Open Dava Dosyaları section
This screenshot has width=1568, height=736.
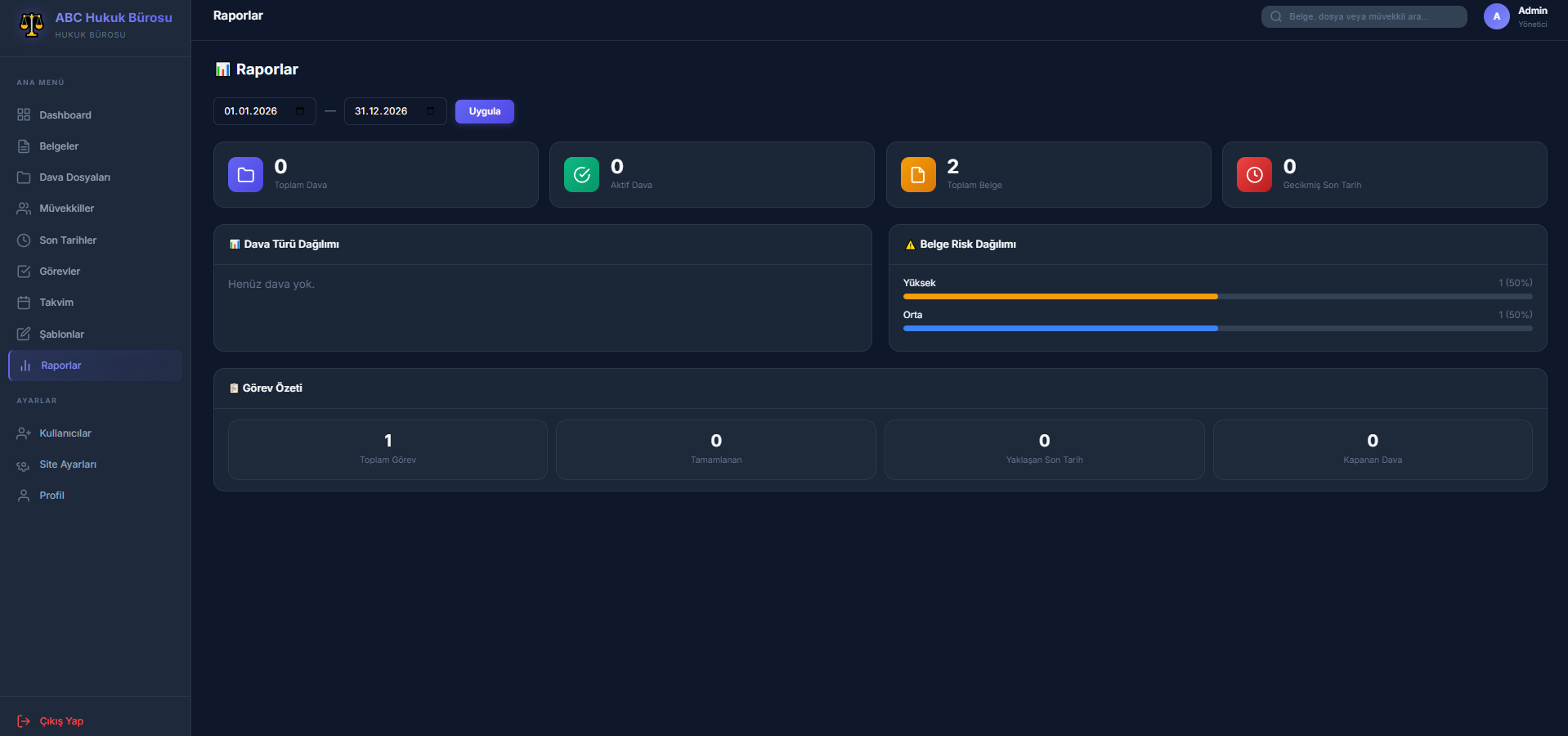click(95, 177)
